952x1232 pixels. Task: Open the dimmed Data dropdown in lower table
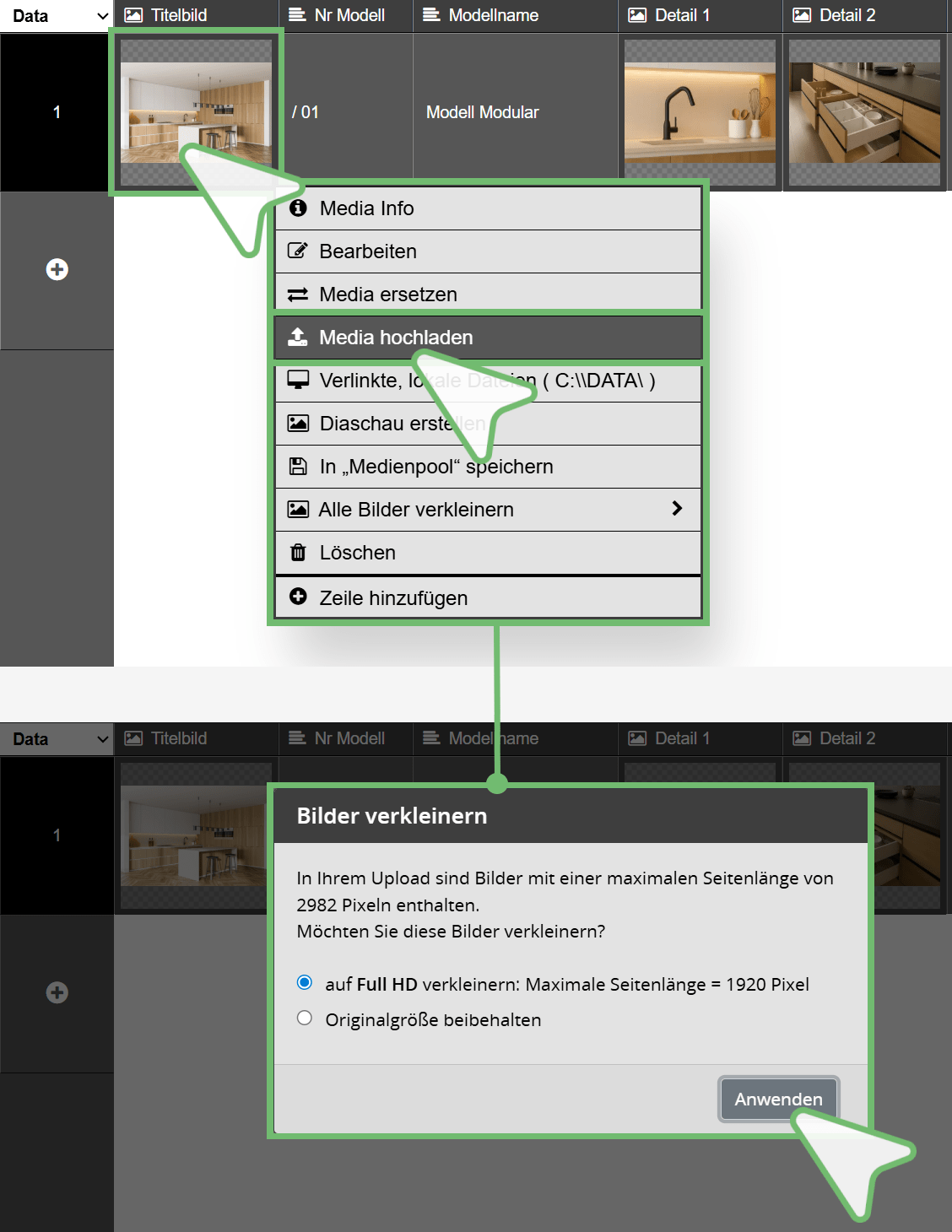tap(57, 739)
